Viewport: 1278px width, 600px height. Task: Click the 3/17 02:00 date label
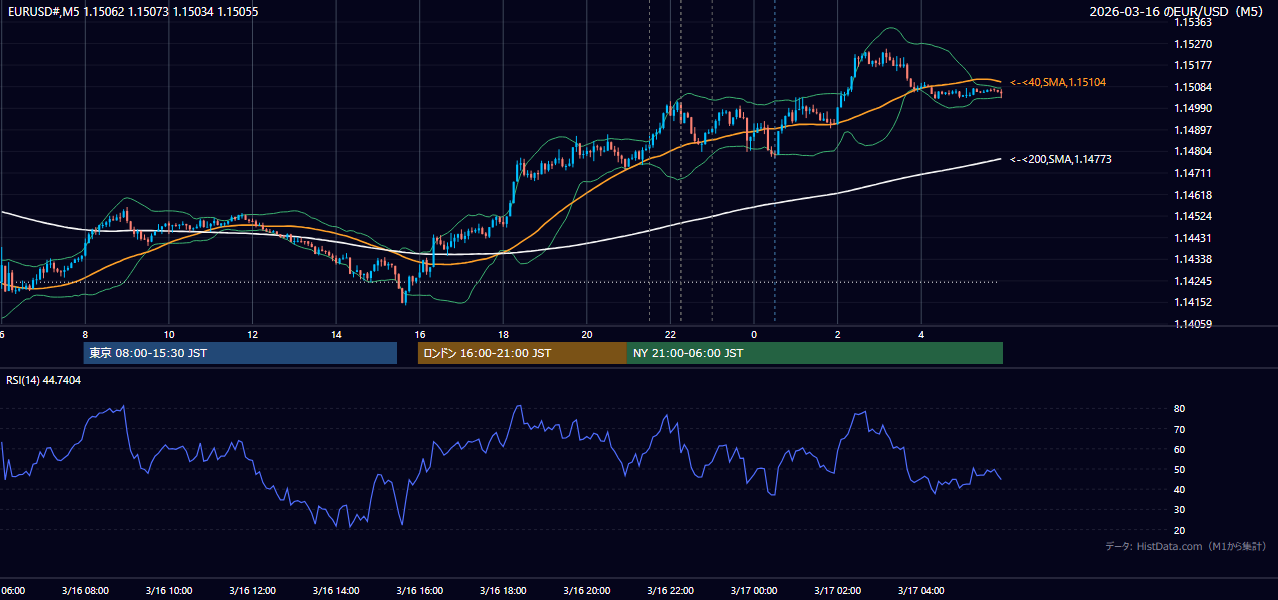pyautogui.click(x=838, y=590)
